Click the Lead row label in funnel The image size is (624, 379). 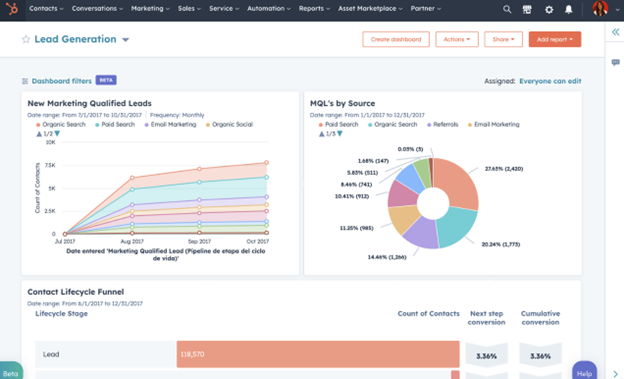(x=51, y=354)
